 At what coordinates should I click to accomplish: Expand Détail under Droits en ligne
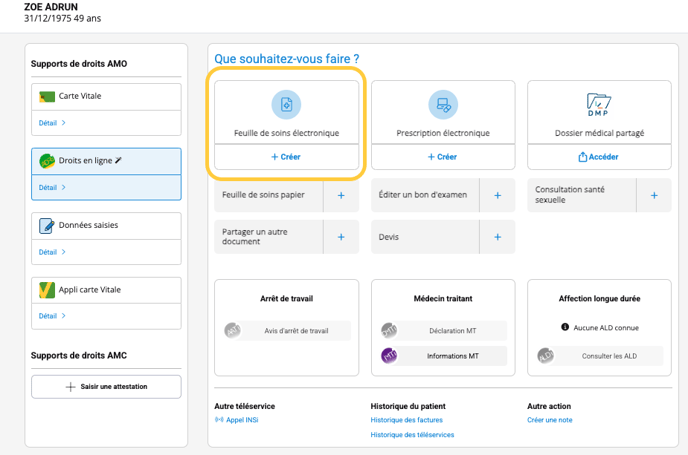pyautogui.click(x=52, y=187)
